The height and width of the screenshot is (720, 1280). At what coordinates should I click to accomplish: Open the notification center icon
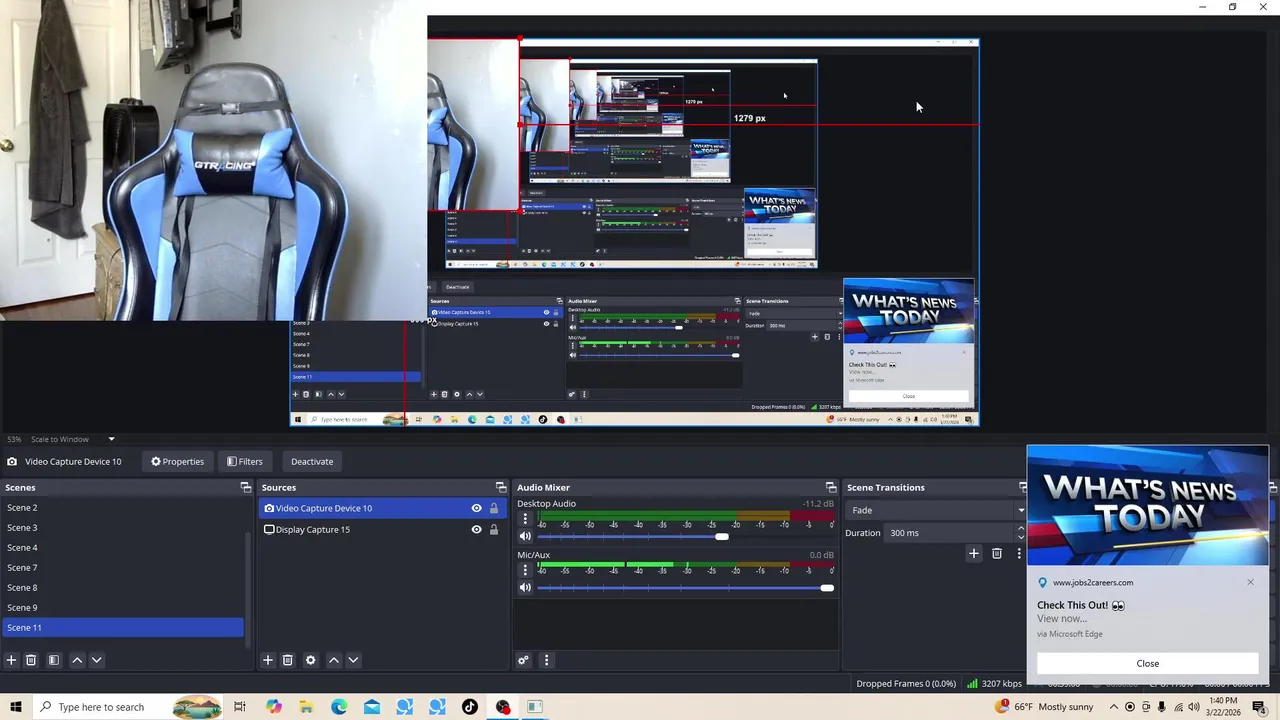click(x=1259, y=707)
